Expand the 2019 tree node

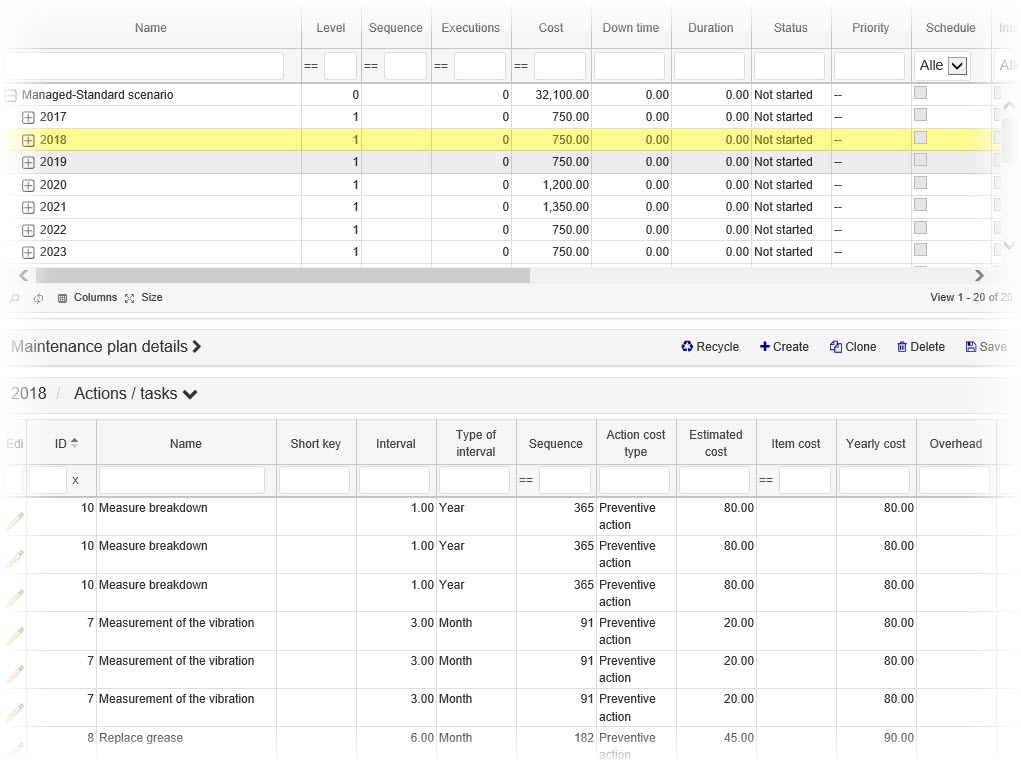(x=28, y=163)
